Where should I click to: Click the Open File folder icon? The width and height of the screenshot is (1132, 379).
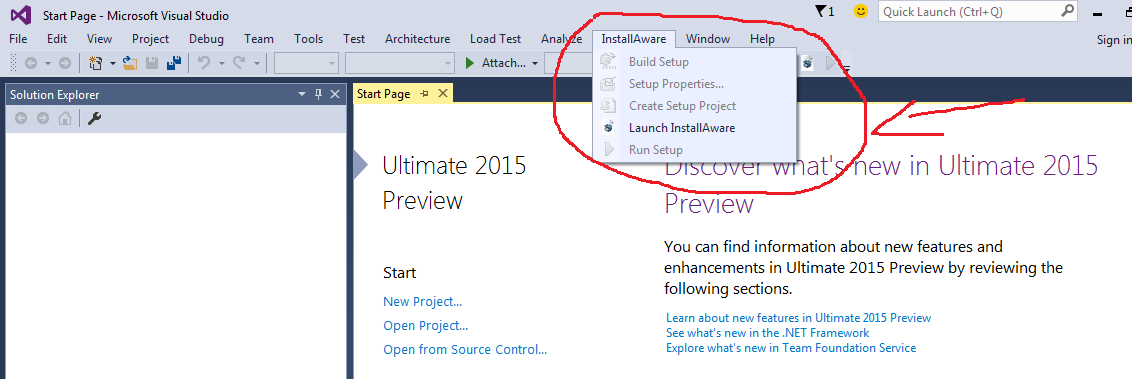(x=130, y=64)
